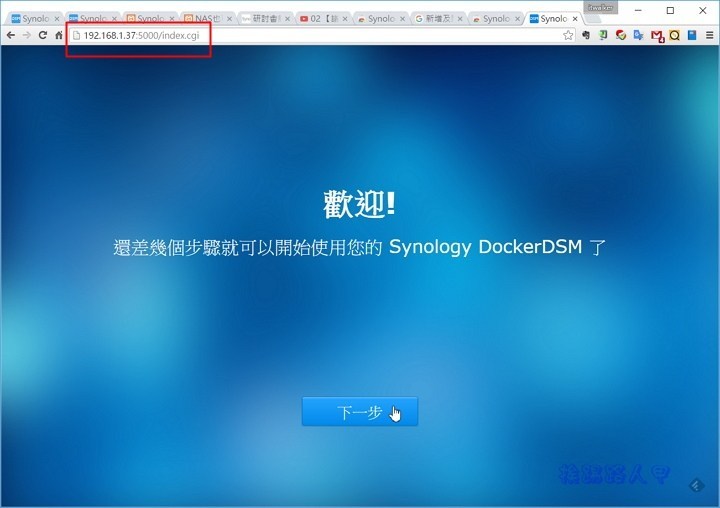
Task: Open the blue book extension icon
Action: (692, 35)
